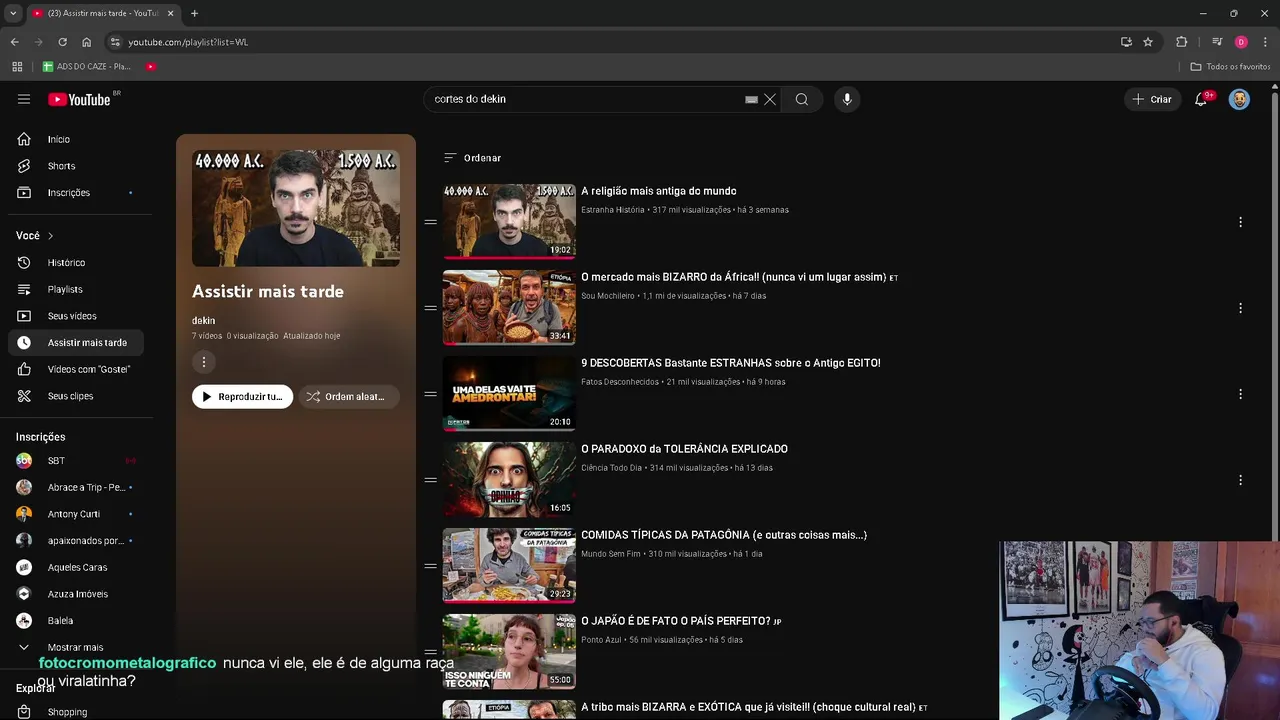The height and width of the screenshot is (720, 1280).
Task: Bookmark this page with the star icon
Action: click(x=1148, y=42)
